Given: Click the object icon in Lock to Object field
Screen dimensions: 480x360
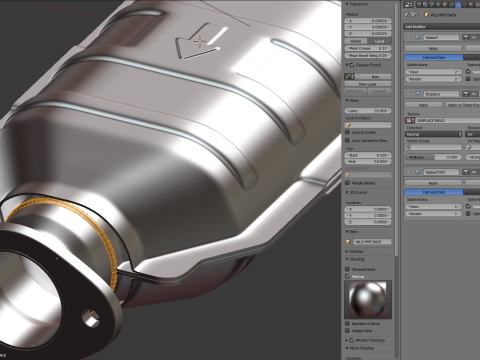Looking at the screenshot, I should [x=348, y=125].
